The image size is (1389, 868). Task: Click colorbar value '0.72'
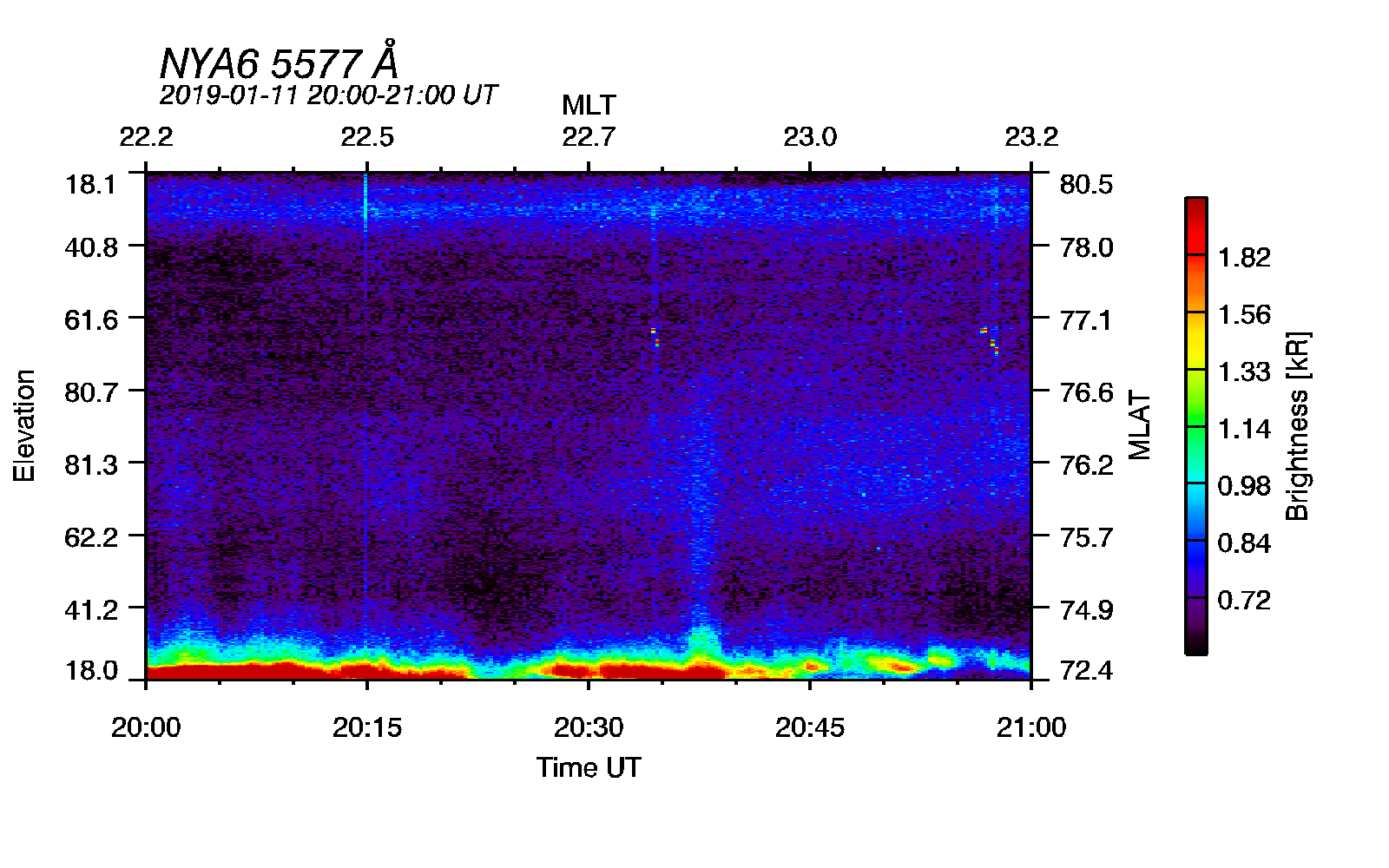coord(1244,600)
